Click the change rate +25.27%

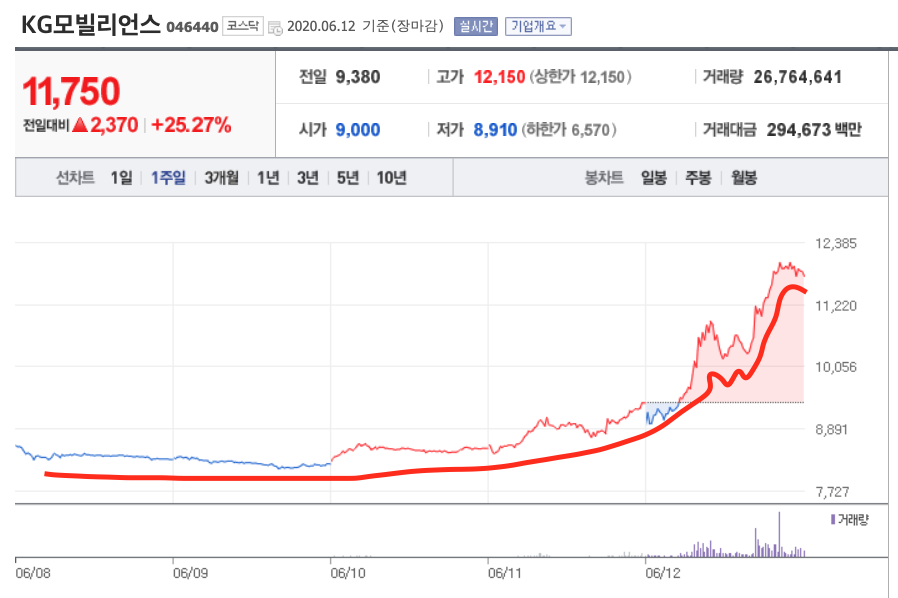coord(191,125)
